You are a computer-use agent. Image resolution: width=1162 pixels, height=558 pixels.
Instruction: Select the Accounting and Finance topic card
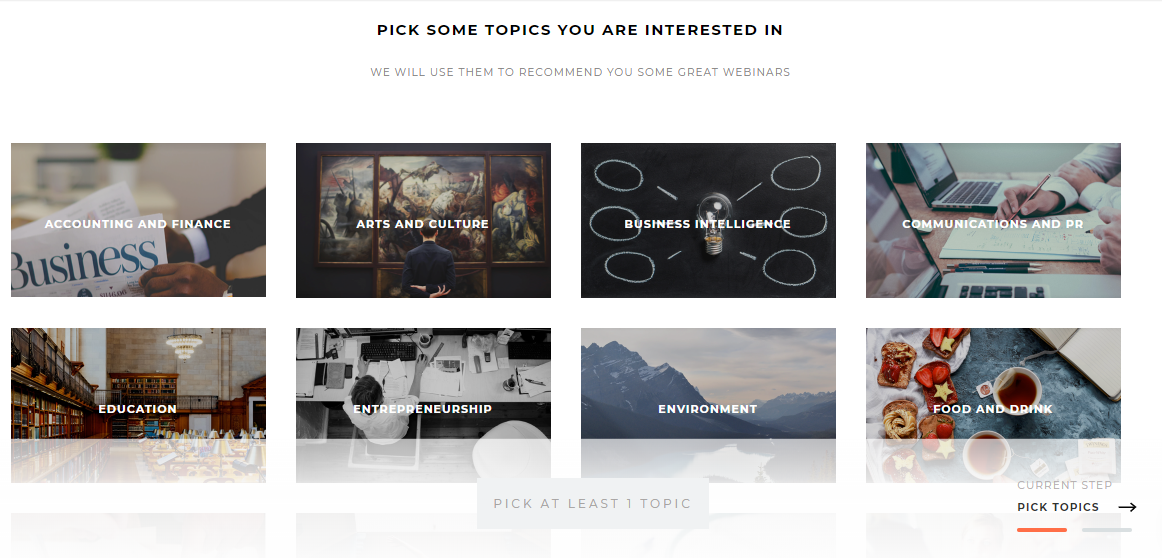pos(138,220)
